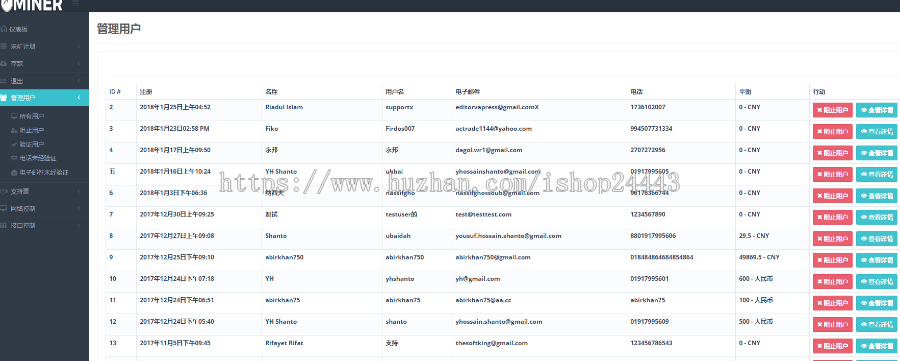Image resolution: width=900 pixels, height=361 pixels.
Task: Block user Fiko with red button
Action: tap(832, 131)
